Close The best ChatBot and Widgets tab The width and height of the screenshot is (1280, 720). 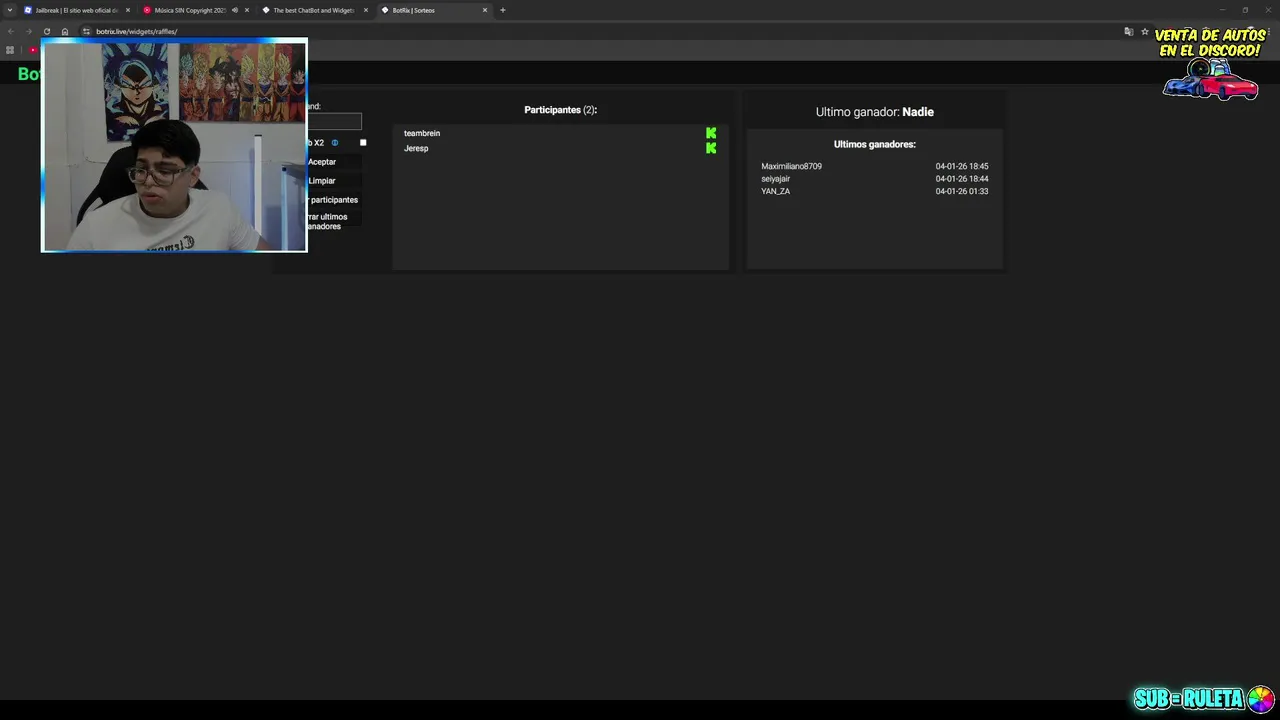coord(366,10)
